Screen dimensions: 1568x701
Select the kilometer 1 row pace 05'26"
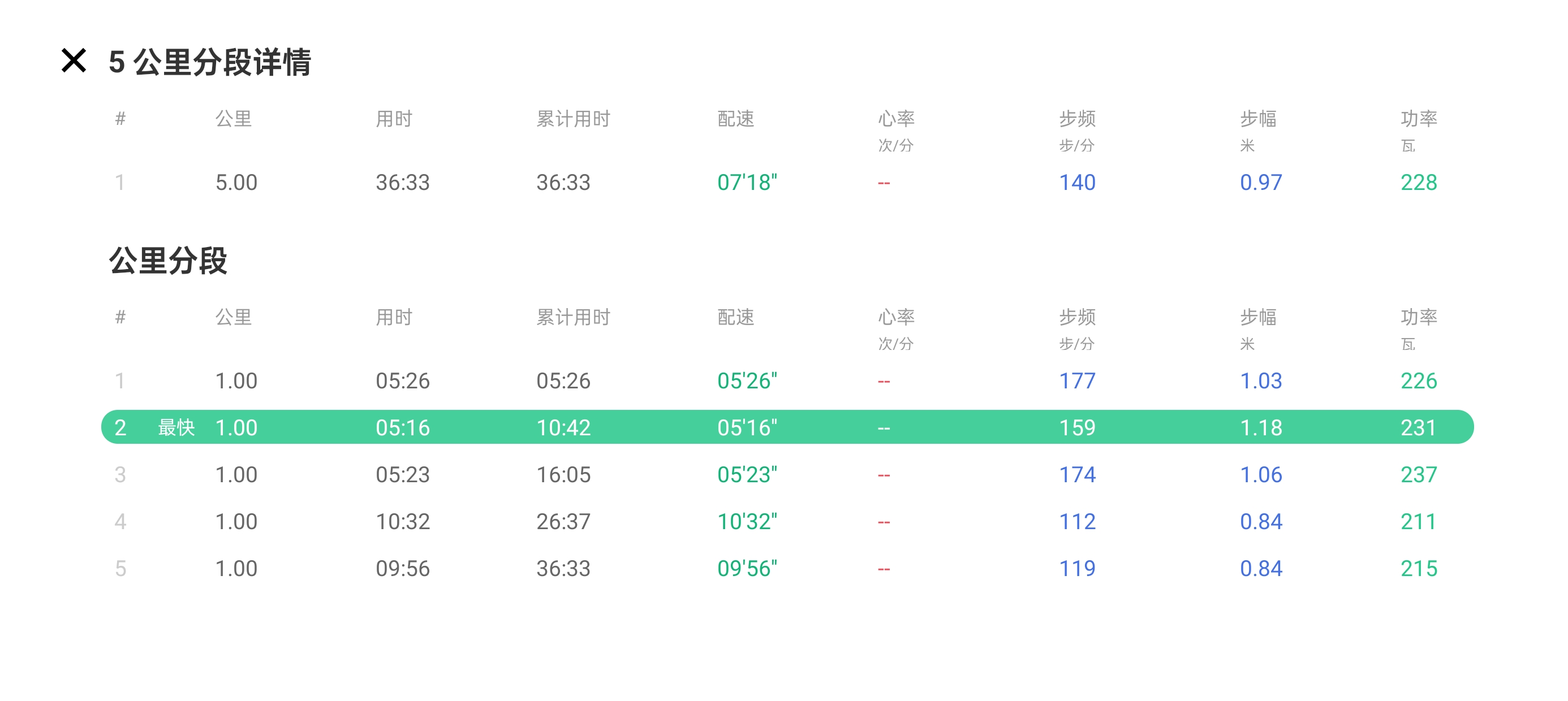[x=747, y=381]
